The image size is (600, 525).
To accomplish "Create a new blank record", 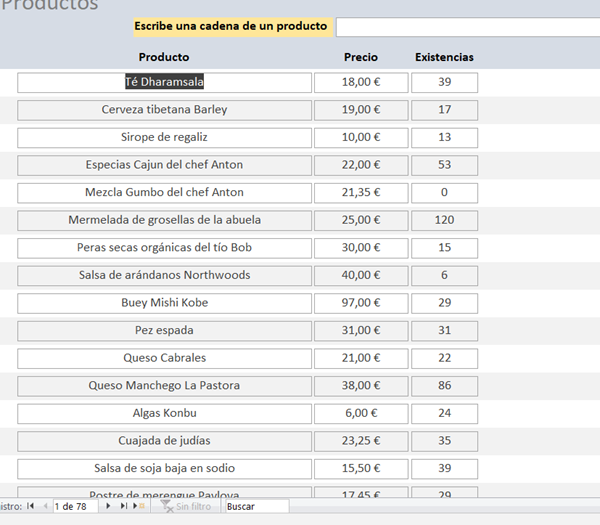I will tap(138, 507).
